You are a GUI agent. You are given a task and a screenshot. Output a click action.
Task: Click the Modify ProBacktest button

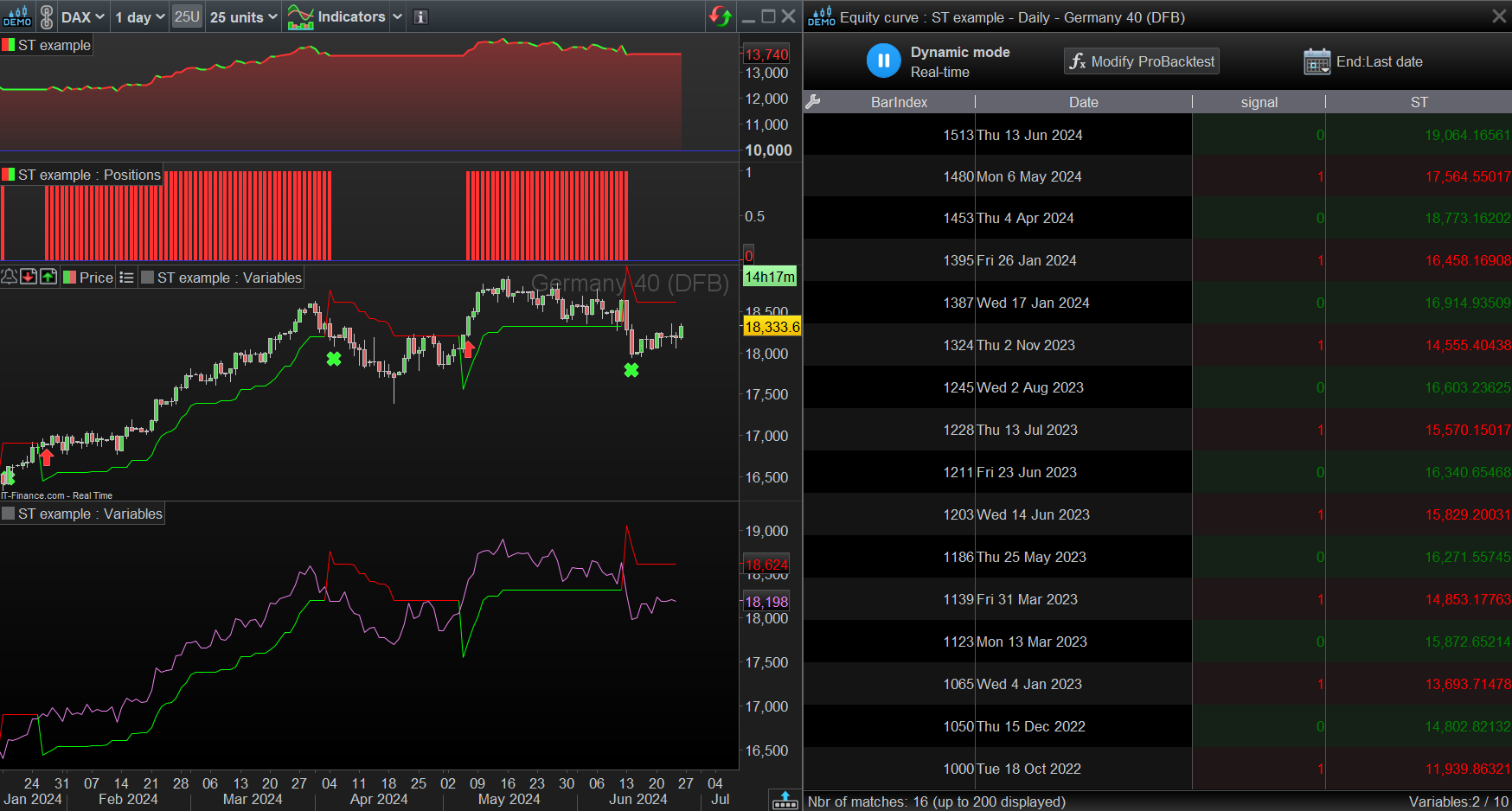[x=1141, y=61]
